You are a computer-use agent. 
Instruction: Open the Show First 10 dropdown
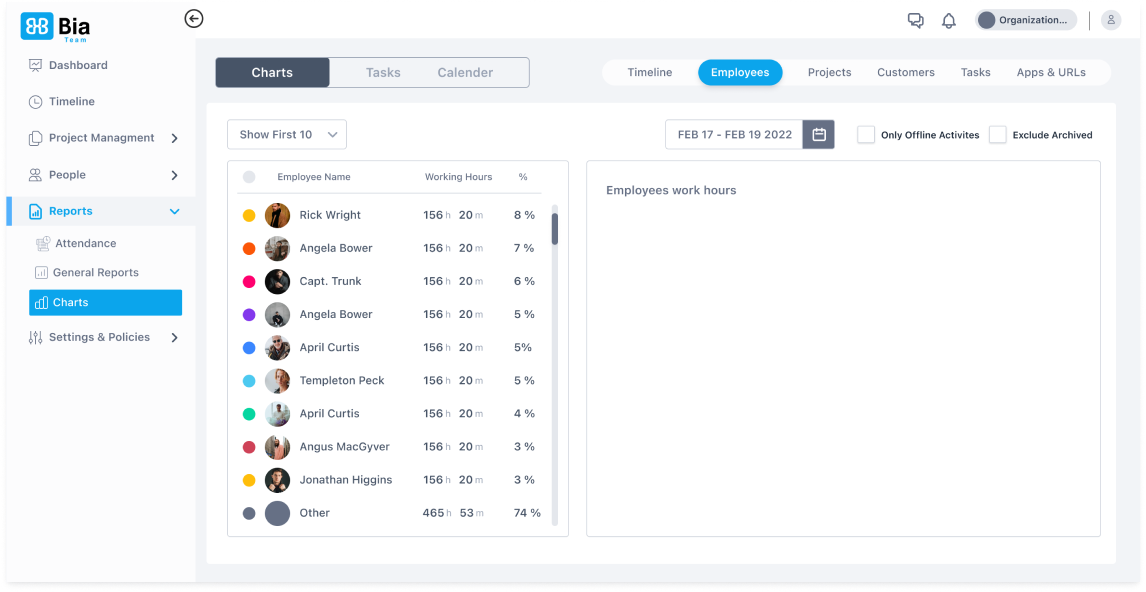coord(287,135)
